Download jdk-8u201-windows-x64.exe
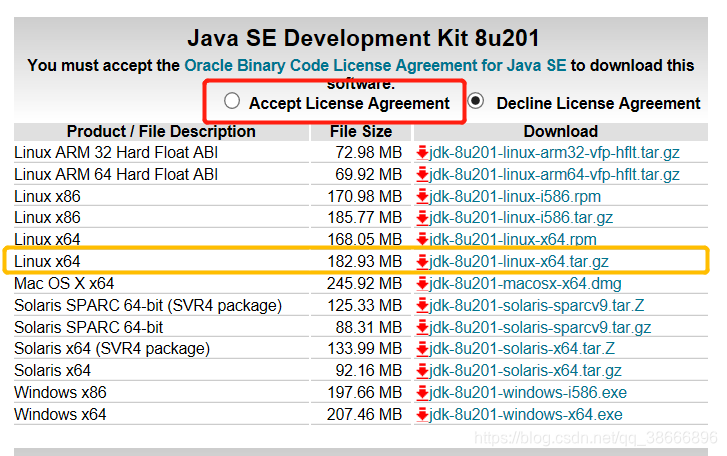The image size is (727, 456). 526,414
